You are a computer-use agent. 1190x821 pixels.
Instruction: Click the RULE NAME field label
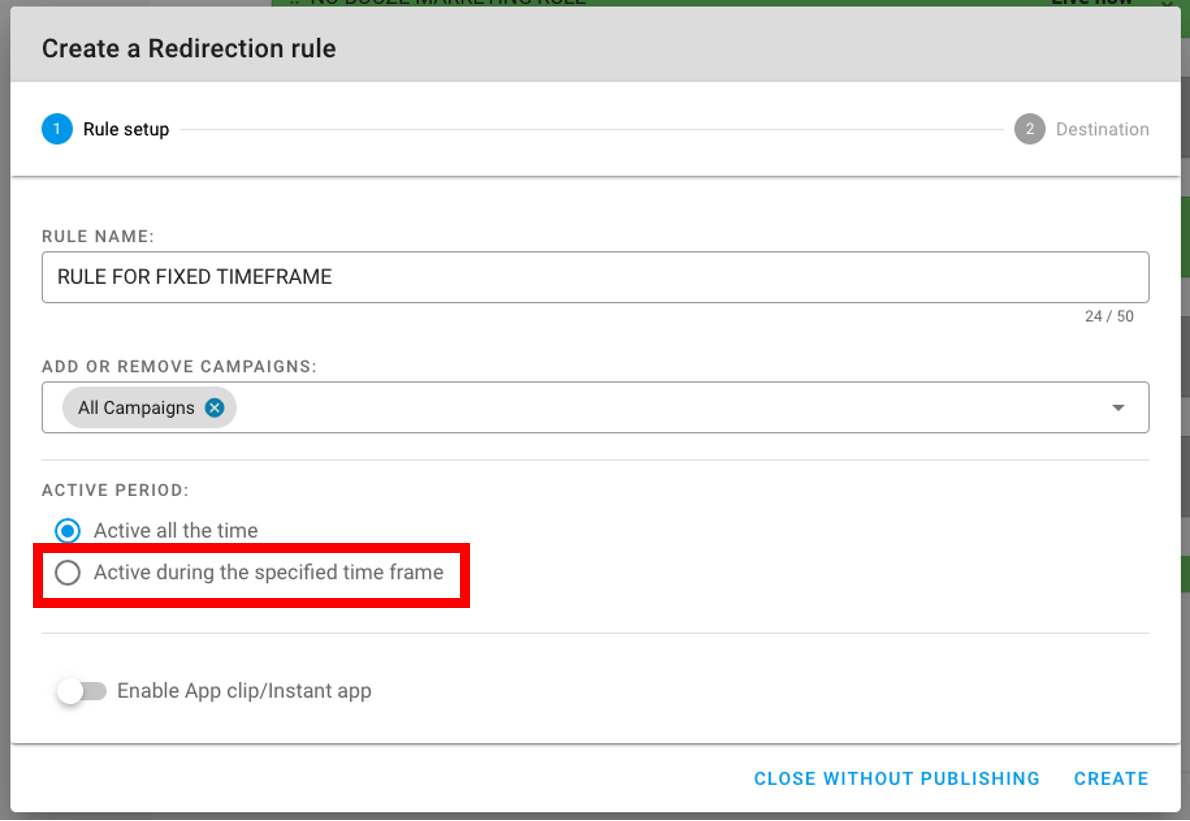(x=98, y=236)
